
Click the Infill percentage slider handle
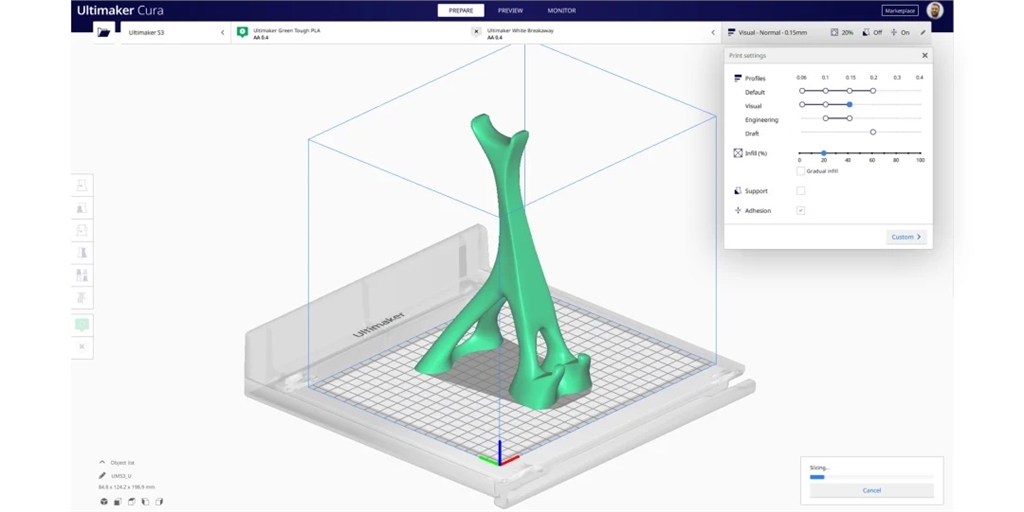(823, 153)
